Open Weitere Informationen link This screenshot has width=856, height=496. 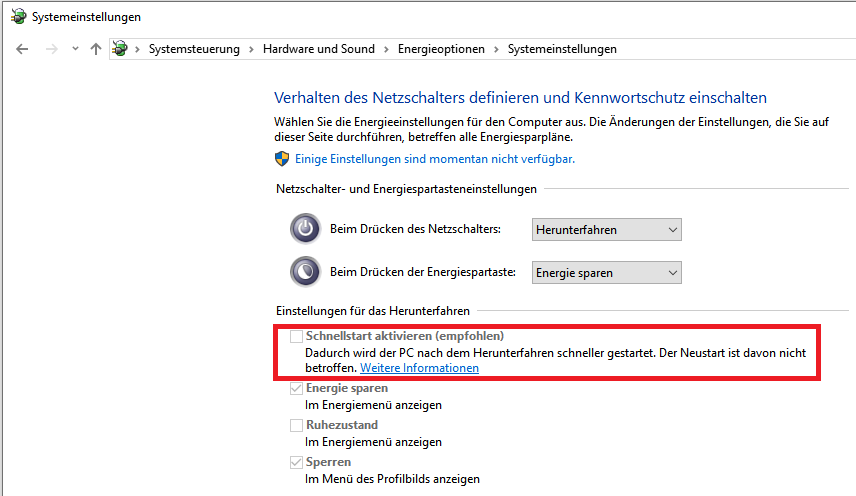(x=419, y=368)
